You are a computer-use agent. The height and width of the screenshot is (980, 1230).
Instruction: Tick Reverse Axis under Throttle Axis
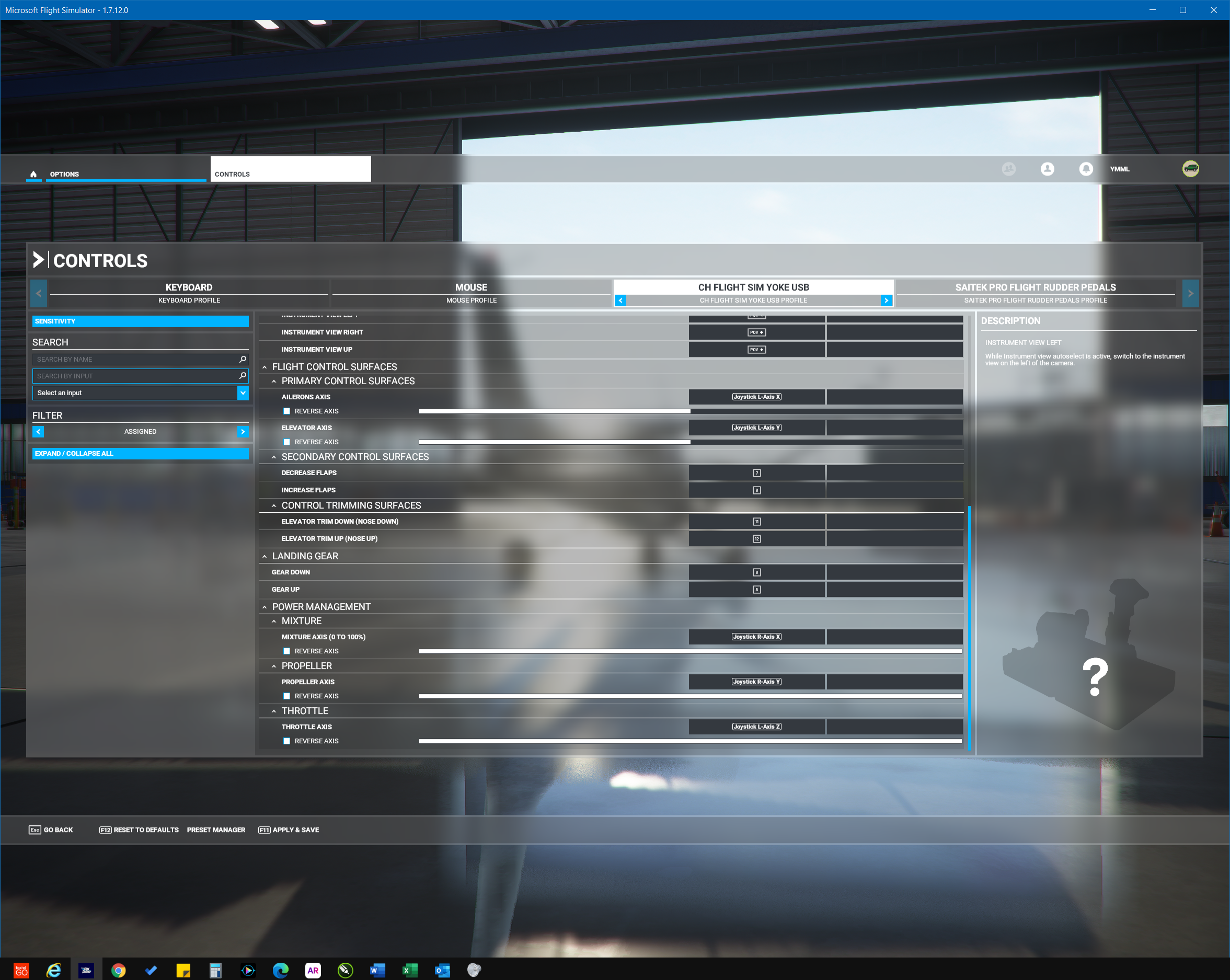pos(287,741)
